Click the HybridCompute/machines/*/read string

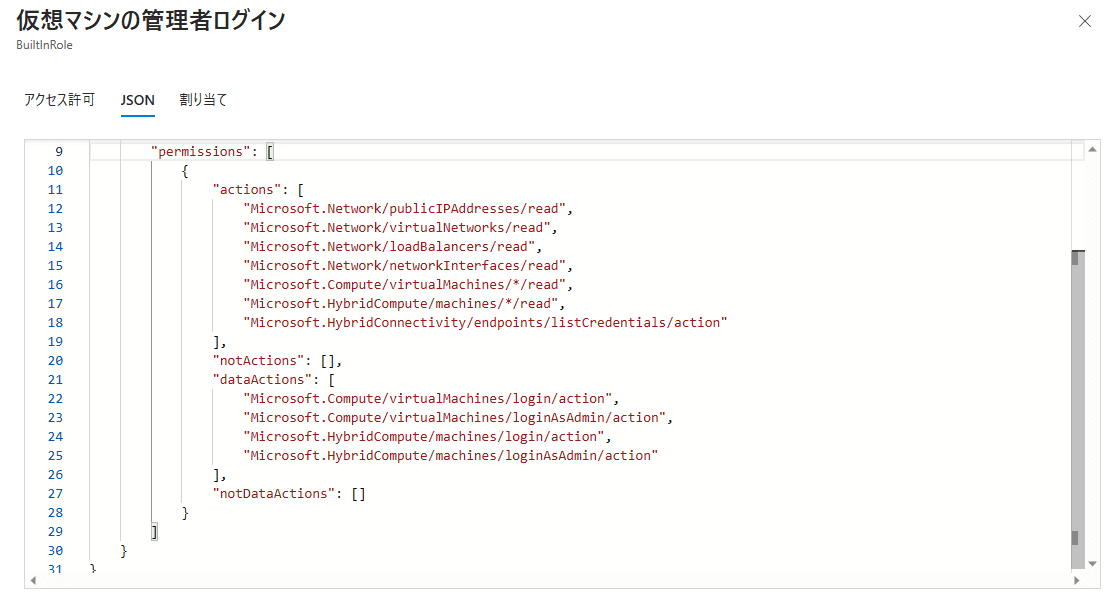click(401, 304)
